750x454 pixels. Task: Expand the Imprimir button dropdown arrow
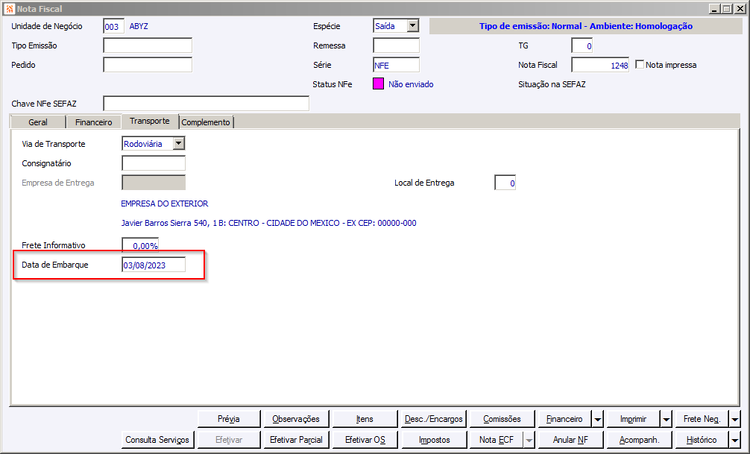(x=667, y=419)
